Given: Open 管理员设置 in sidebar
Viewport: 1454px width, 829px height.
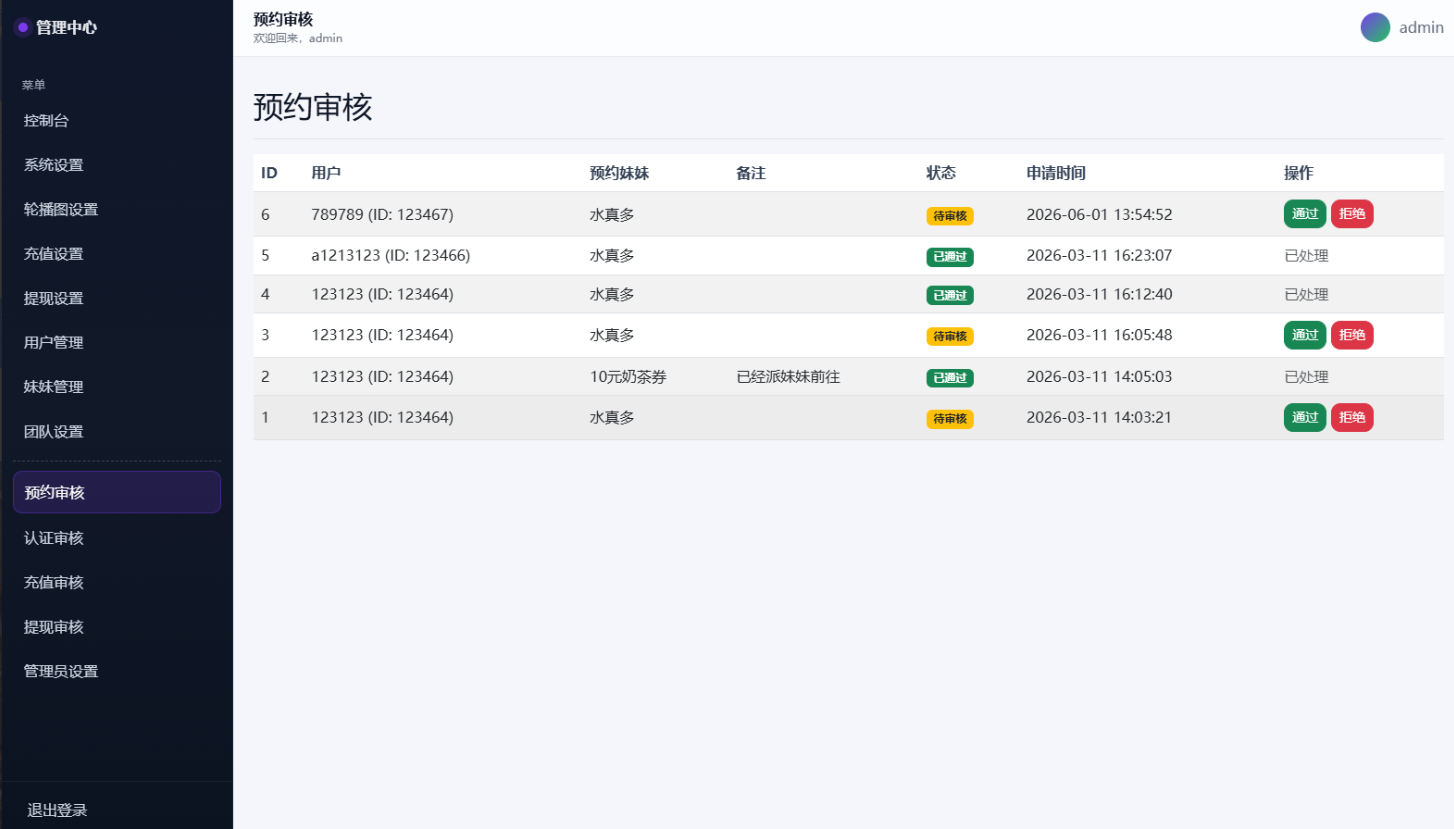Looking at the screenshot, I should point(117,672).
